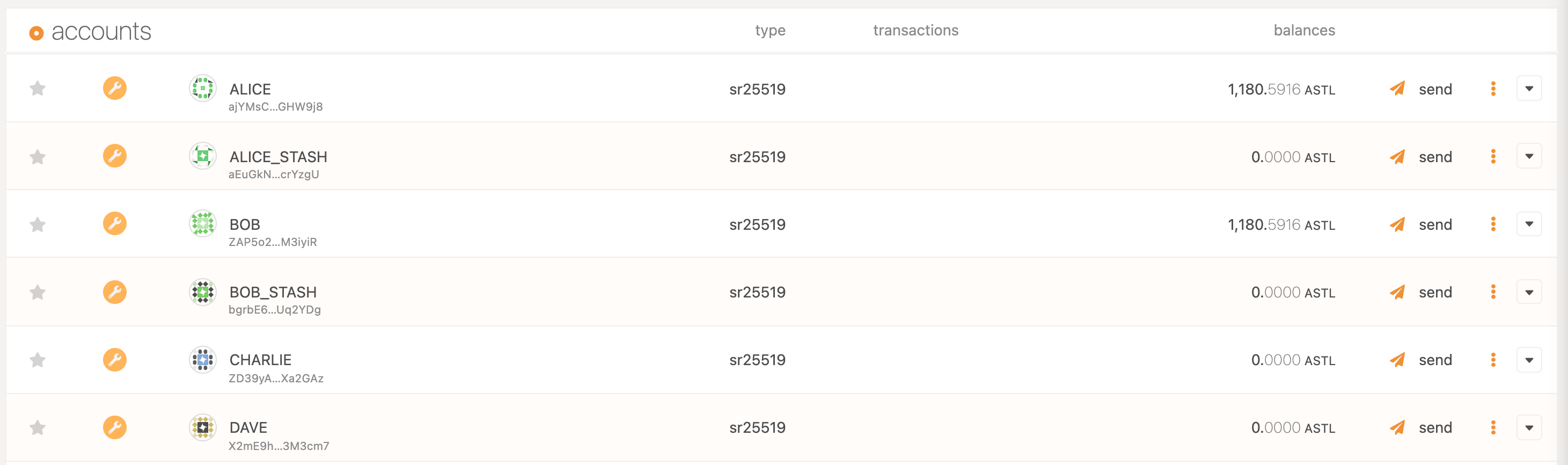Click the transactions column header
The image size is (1568, 465).
(x=915, y=31)
